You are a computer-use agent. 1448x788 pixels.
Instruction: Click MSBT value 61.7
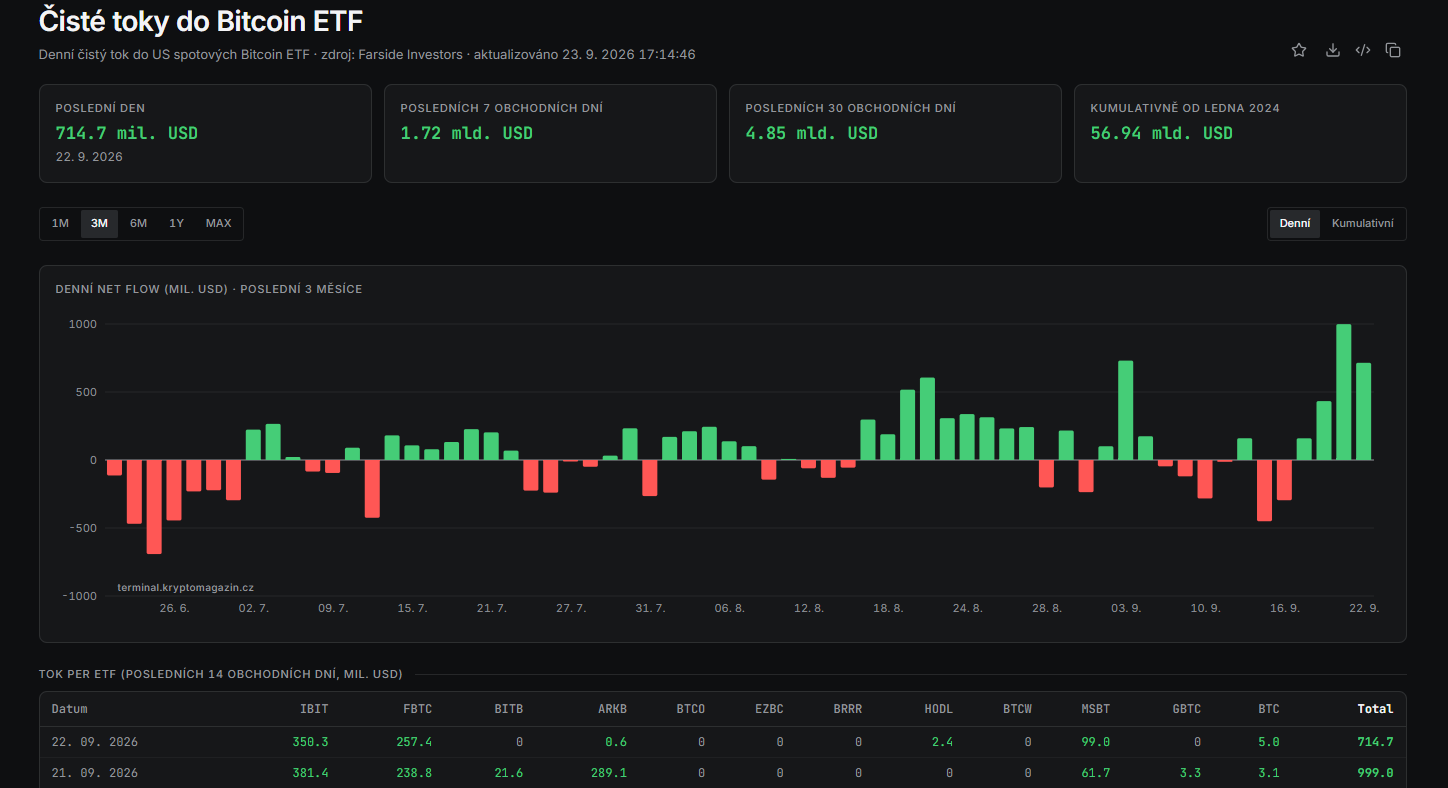pyautogui.click(x=1095, y=773)
